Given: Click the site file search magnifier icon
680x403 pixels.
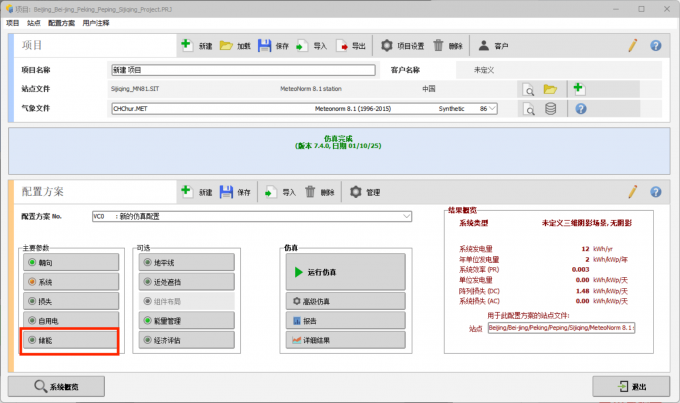Looking at the screenshot, I should point(529,90).
